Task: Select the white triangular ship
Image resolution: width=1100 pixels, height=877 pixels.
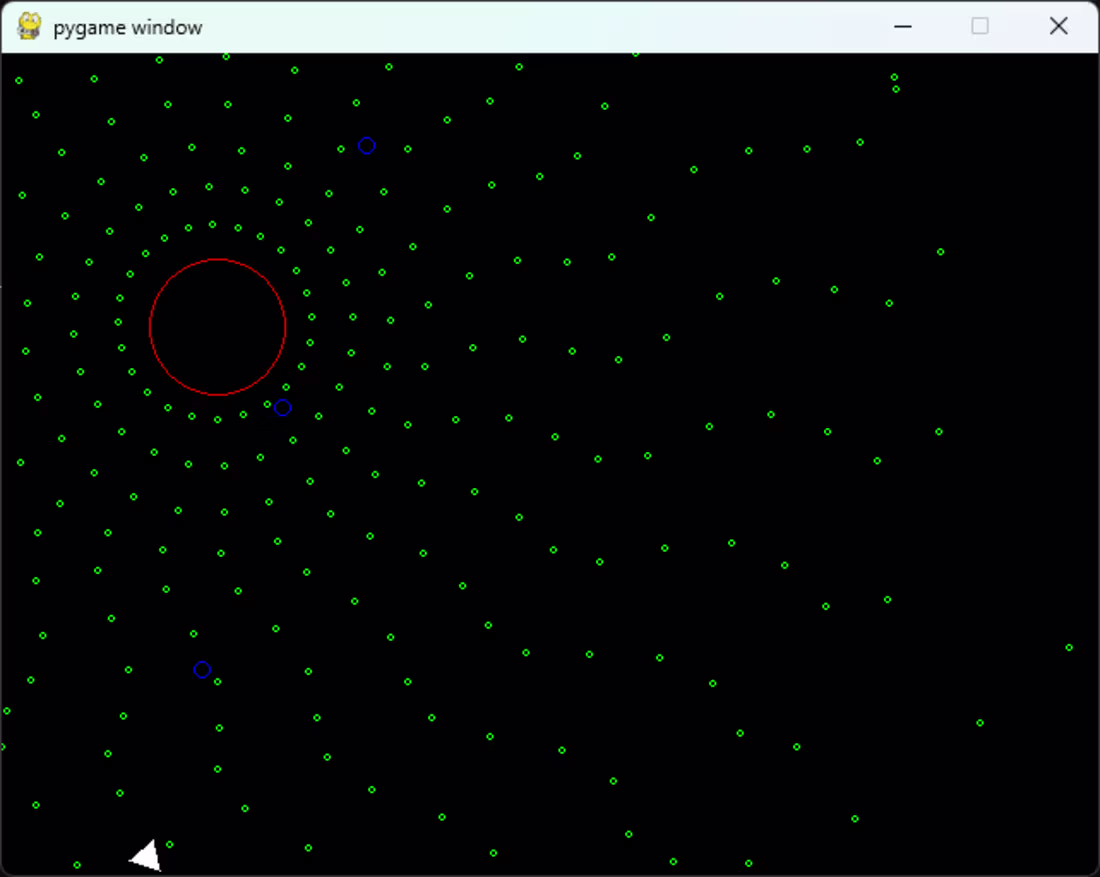Action: tap(145, 855)
